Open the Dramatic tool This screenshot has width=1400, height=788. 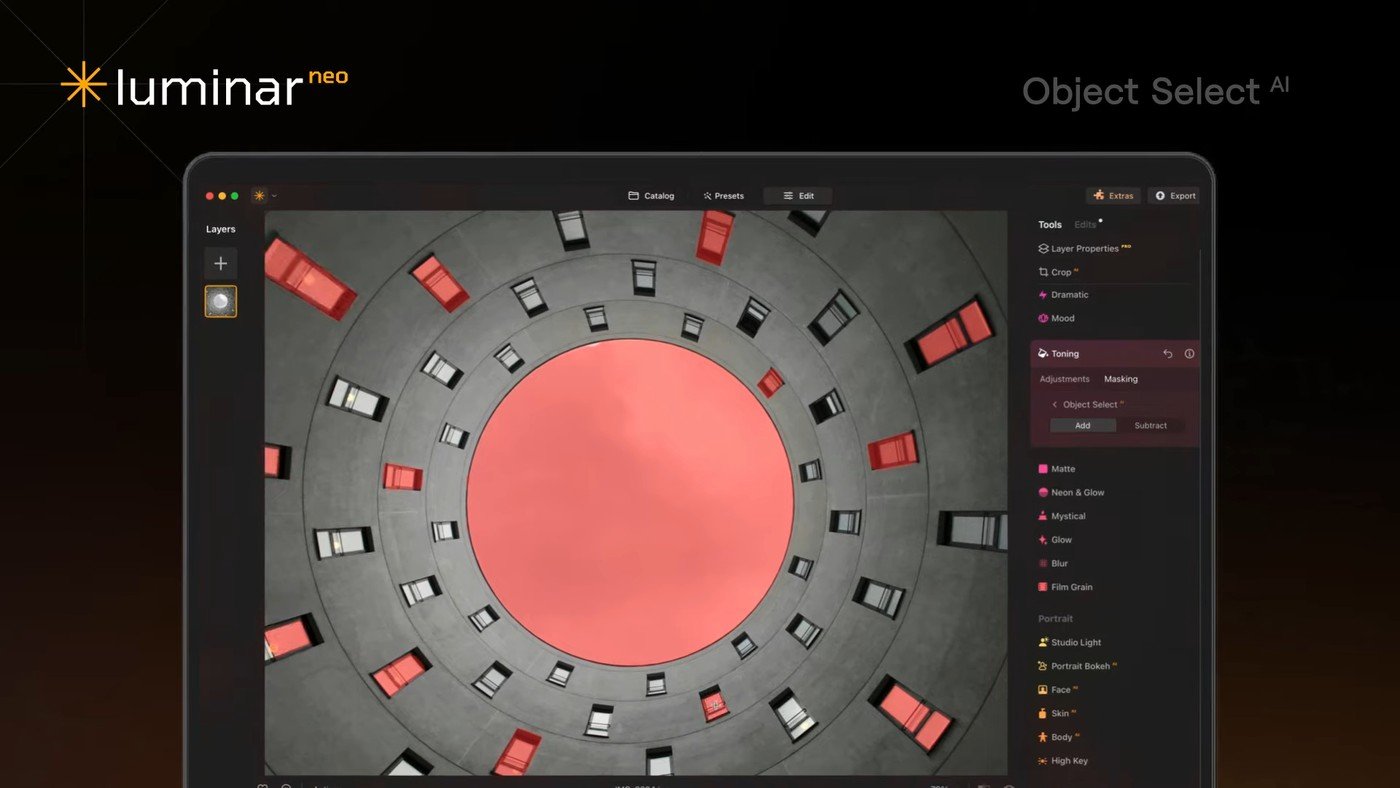click(1064, 295)
